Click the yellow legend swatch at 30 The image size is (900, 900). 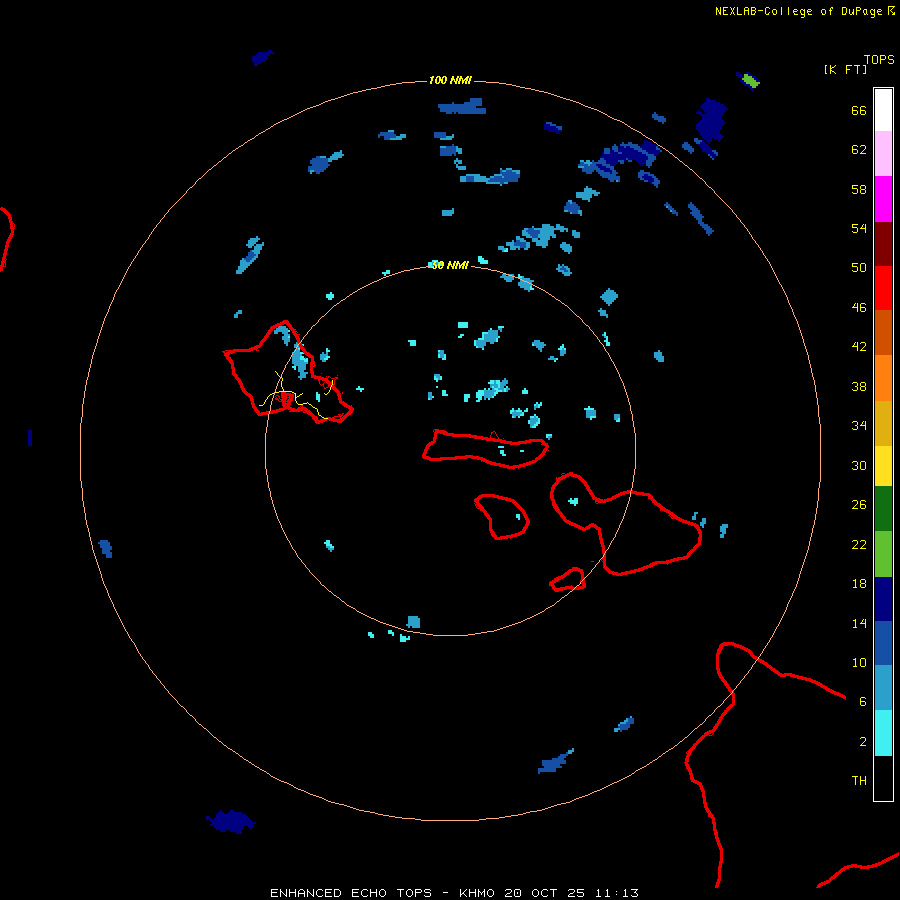883,466
